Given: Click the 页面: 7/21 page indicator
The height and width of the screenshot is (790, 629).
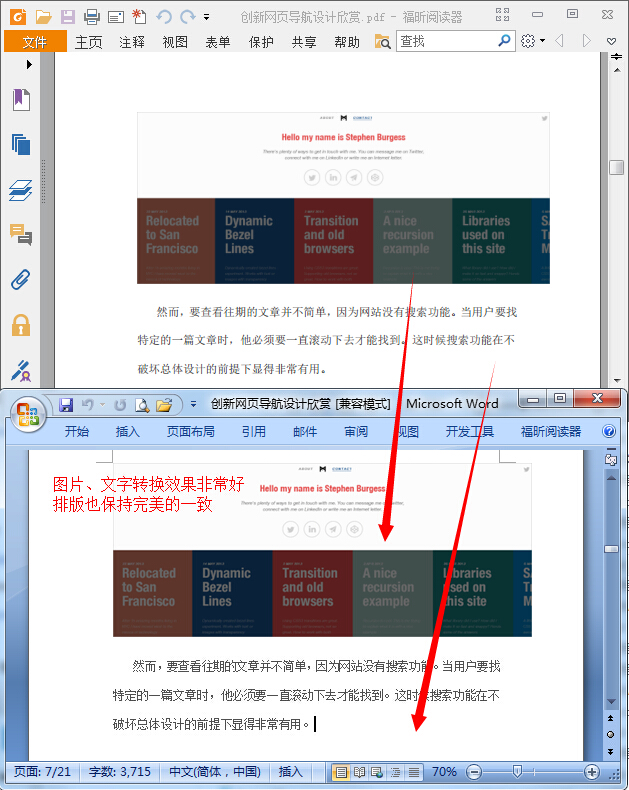Looking at the screenshot, I should 42,772.
